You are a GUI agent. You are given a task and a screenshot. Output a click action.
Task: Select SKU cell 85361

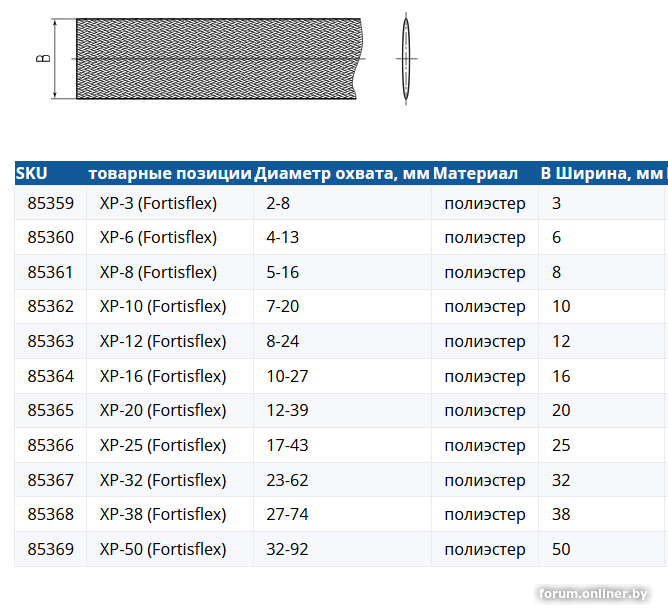coord(51,272)
